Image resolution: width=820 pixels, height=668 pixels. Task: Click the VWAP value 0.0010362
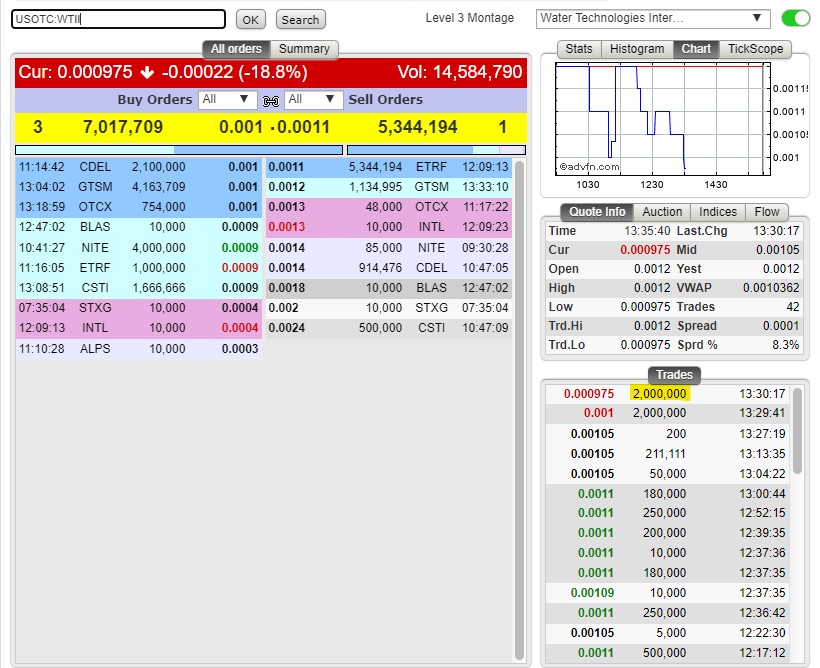[771, 288]
